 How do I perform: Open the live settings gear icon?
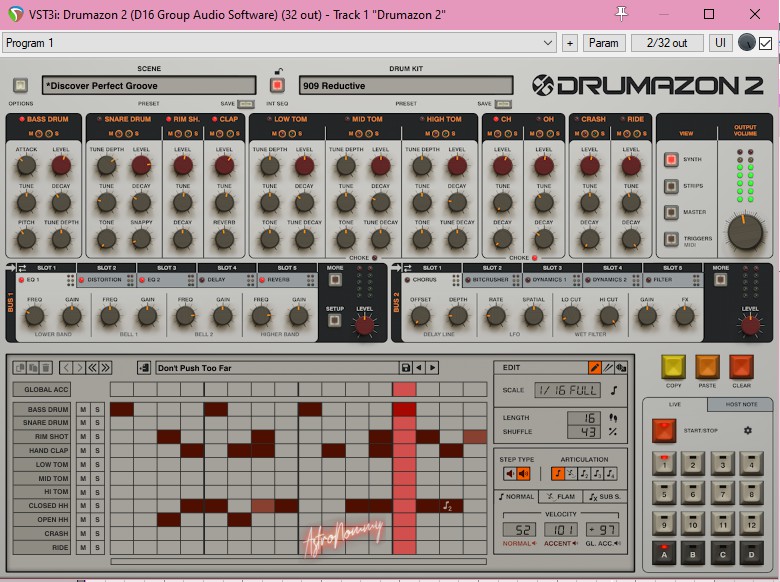tap(747, 430)
